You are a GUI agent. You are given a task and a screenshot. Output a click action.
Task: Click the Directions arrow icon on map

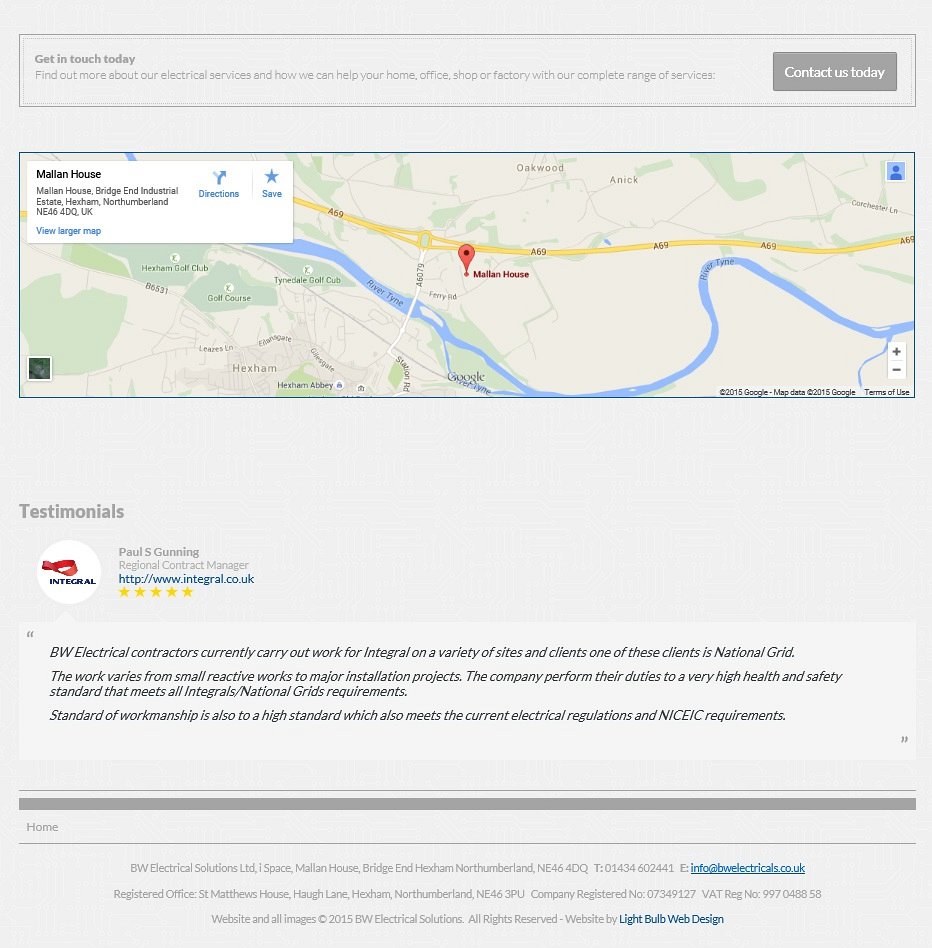pyautogui.click(x=219, y=177)
